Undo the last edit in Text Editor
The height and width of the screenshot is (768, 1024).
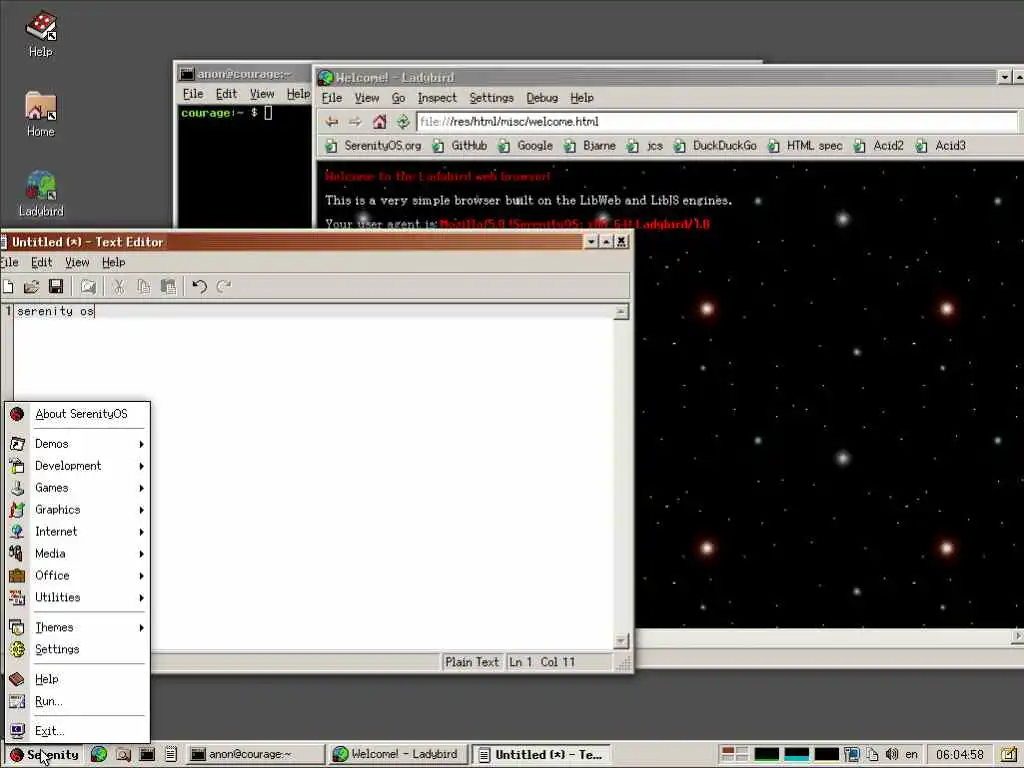click(x=199, y=286)
